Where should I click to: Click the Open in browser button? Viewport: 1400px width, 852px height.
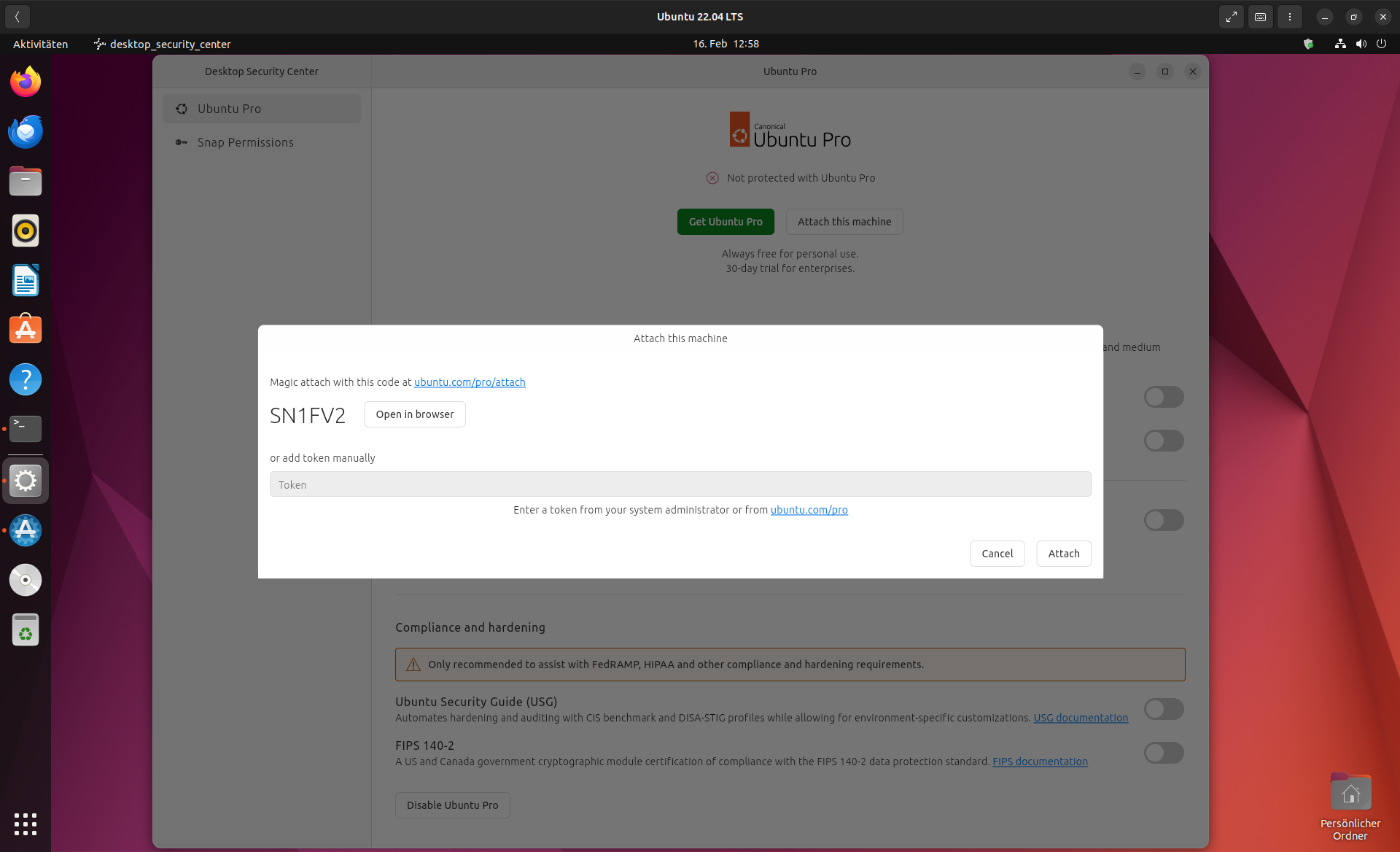click(414, 414)
